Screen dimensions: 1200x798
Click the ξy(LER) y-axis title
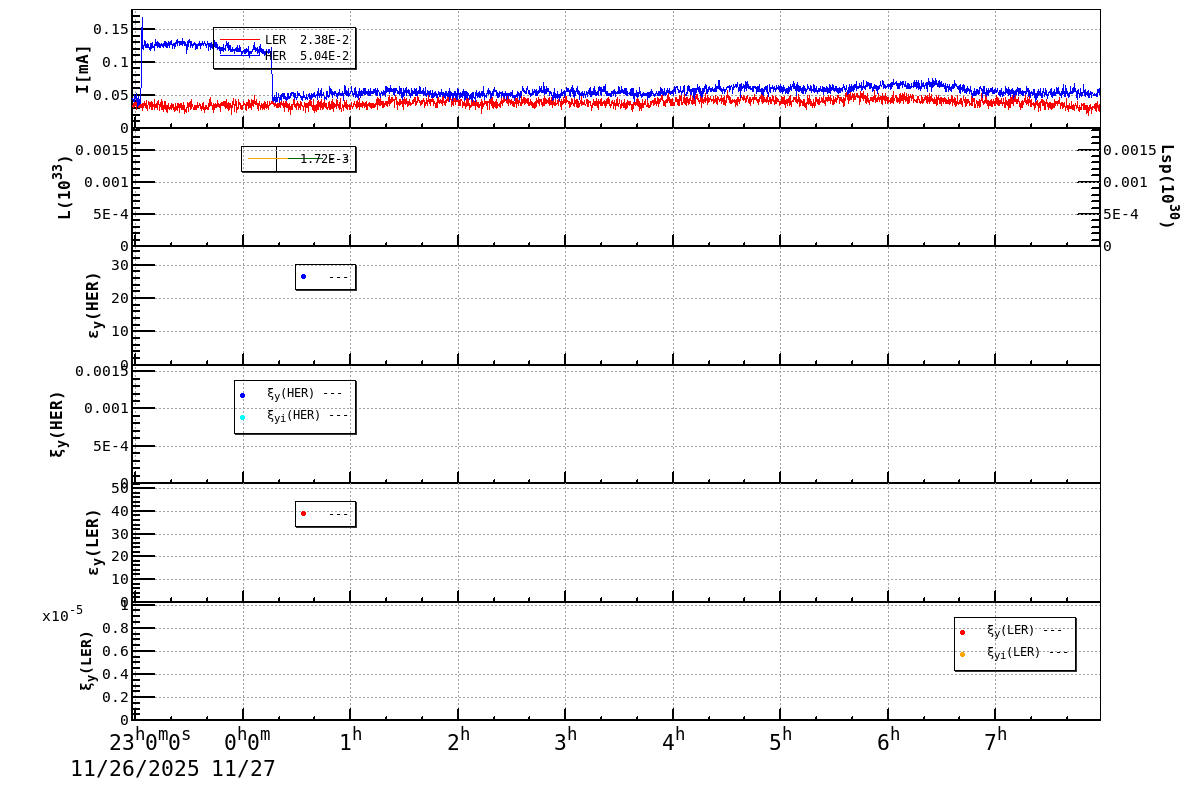pyautogui.click(x=87, y=660)
